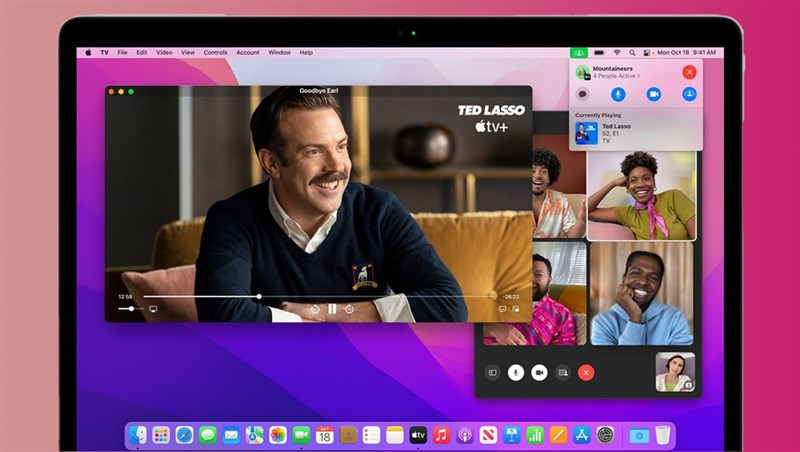Open Messages from the SharePlay panel
800x452 pixels.
click(x=582, y=94)
